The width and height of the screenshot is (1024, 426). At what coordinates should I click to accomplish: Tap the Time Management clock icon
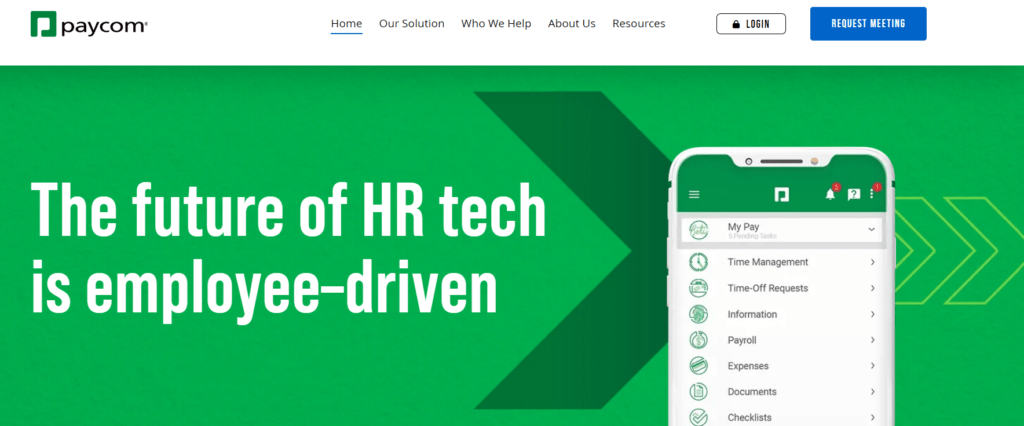click(x=699, y=262)
